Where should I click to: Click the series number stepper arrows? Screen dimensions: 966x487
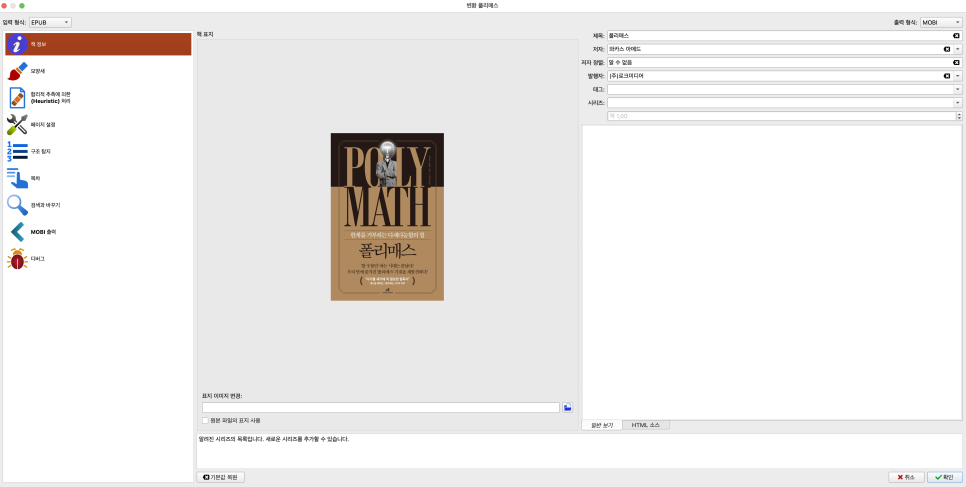coord(959,117)
